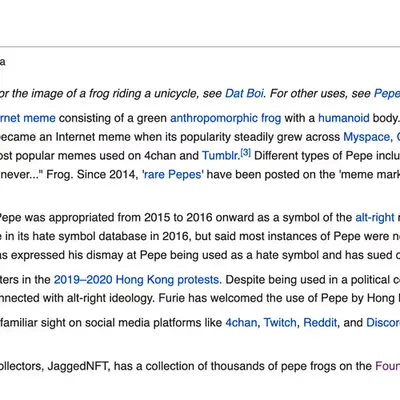This screenshot has height=400, width=400.
Task: Follow the anthropomorphic frog link
Action: pos(226,118)
